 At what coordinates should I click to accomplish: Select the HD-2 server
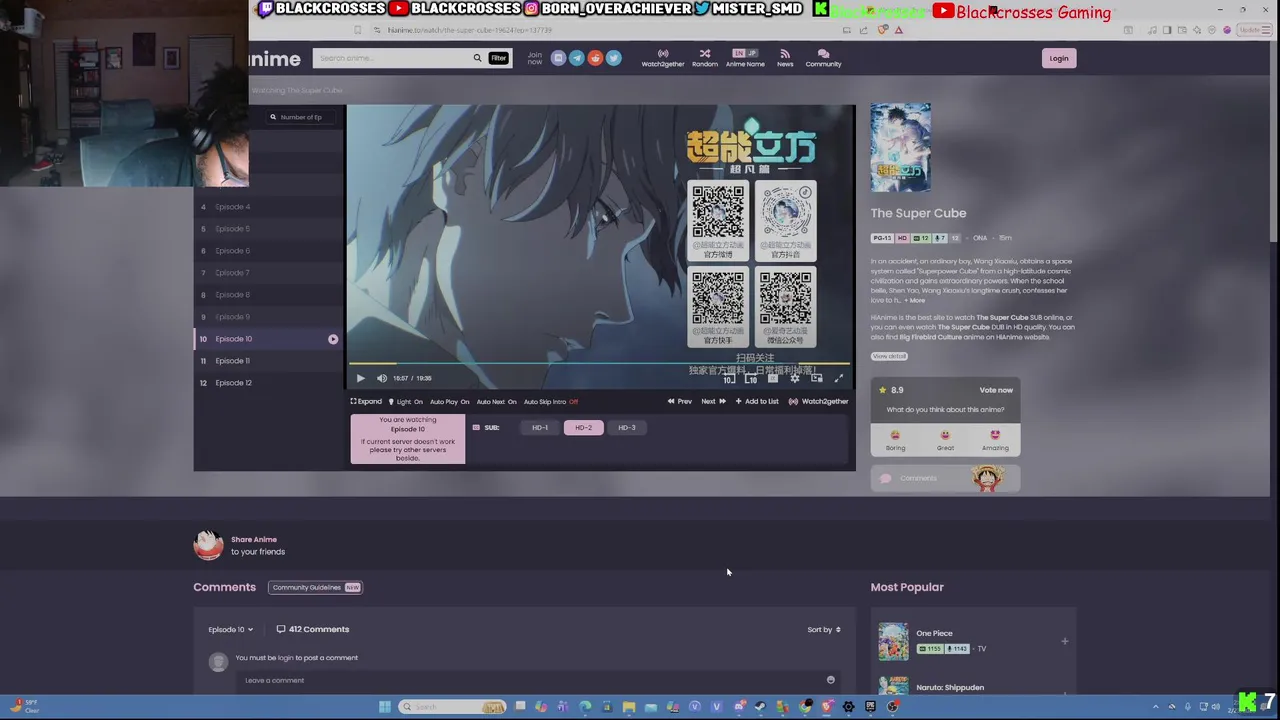[583, 428]
